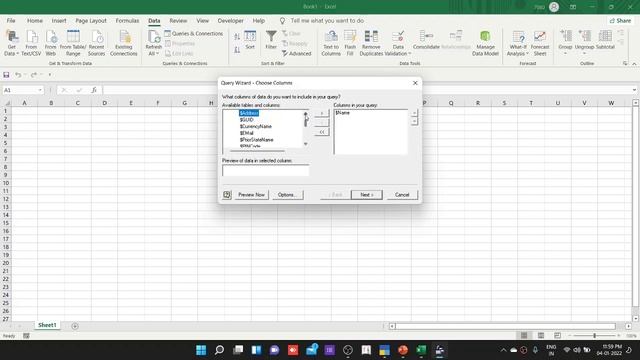
Task: Add selected column with > button
Action: 322,113
